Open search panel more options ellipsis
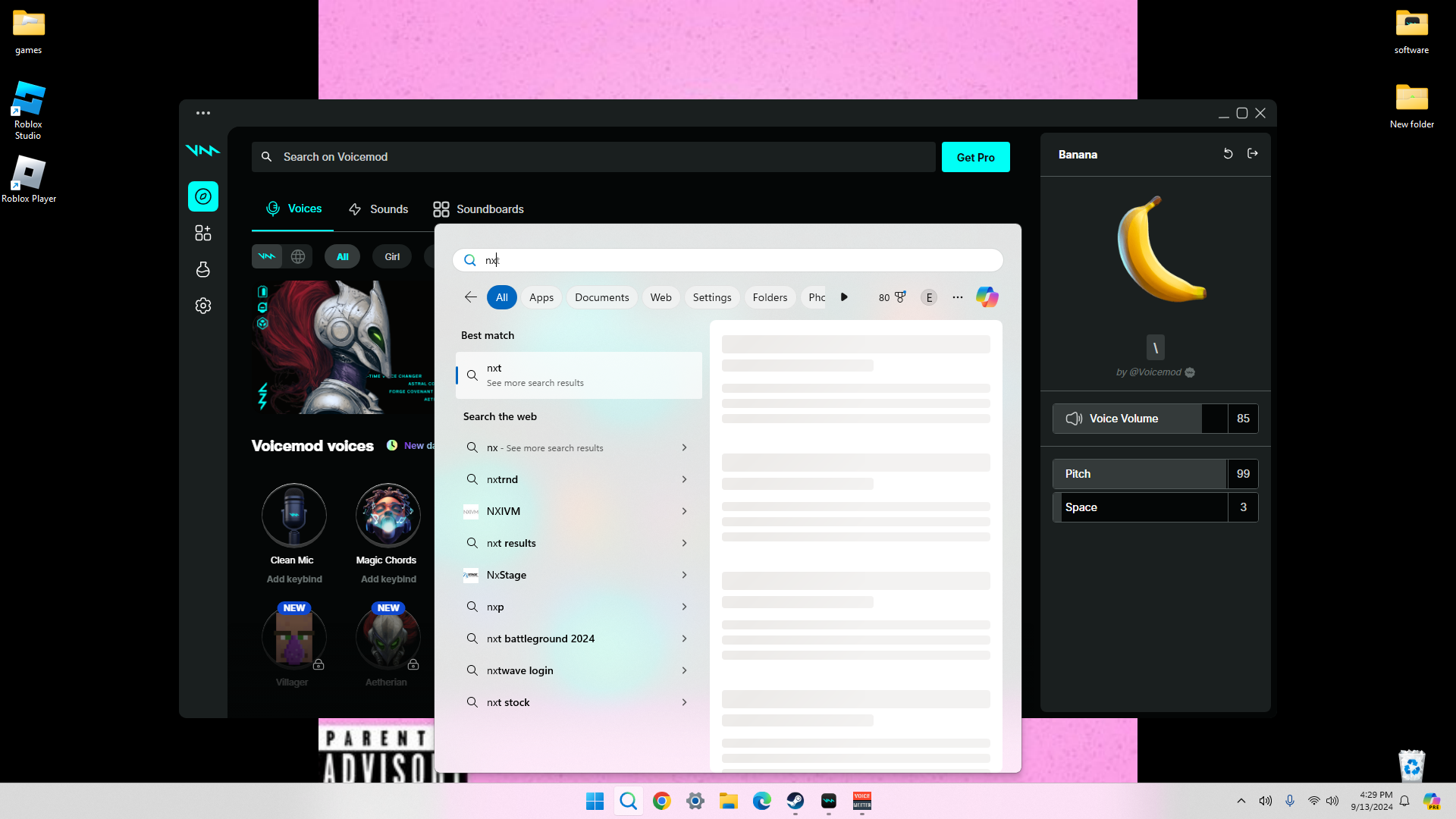1456x819 pixels. point(958,297)
